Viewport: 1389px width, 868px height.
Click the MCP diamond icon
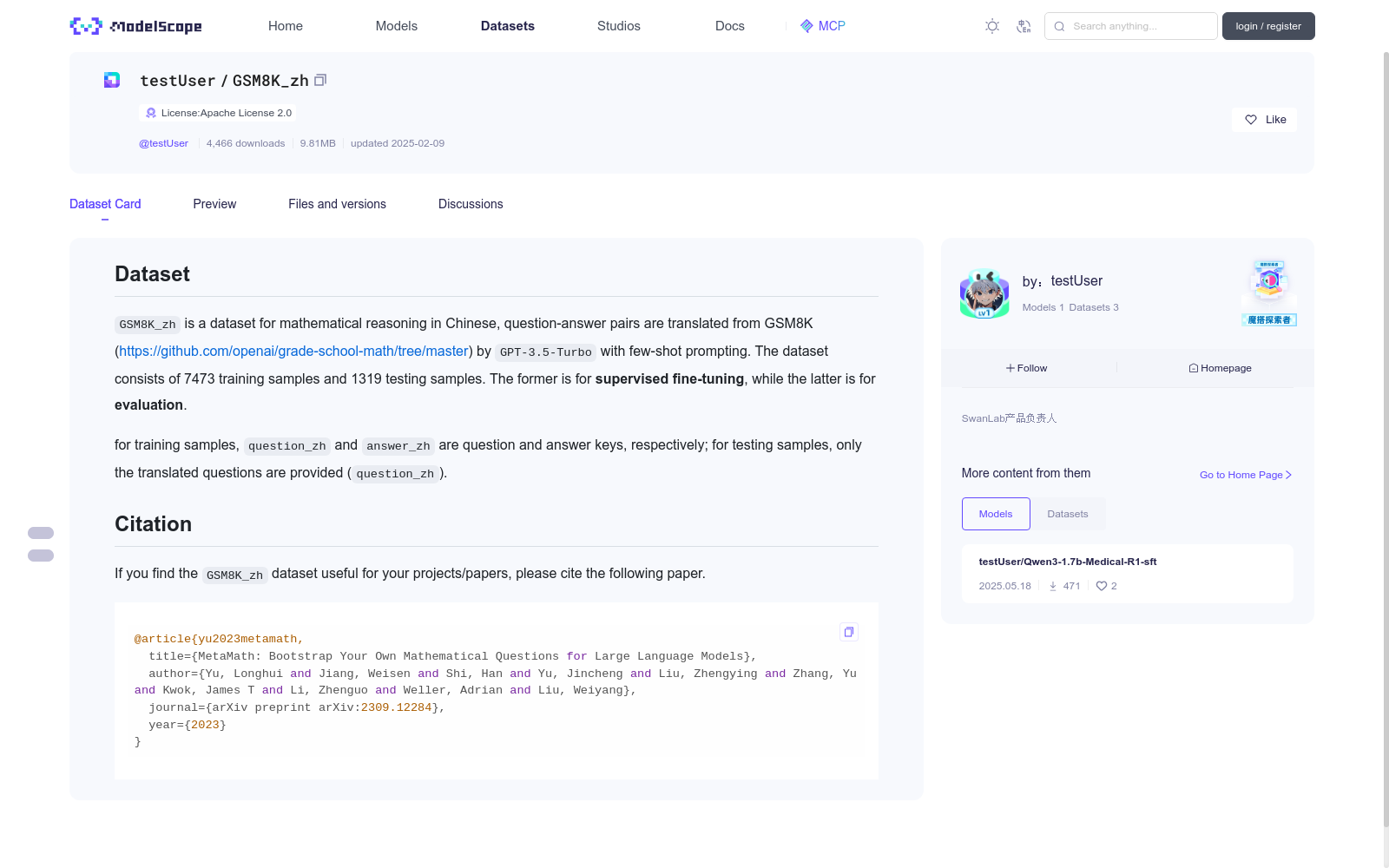tap(806, 26)
